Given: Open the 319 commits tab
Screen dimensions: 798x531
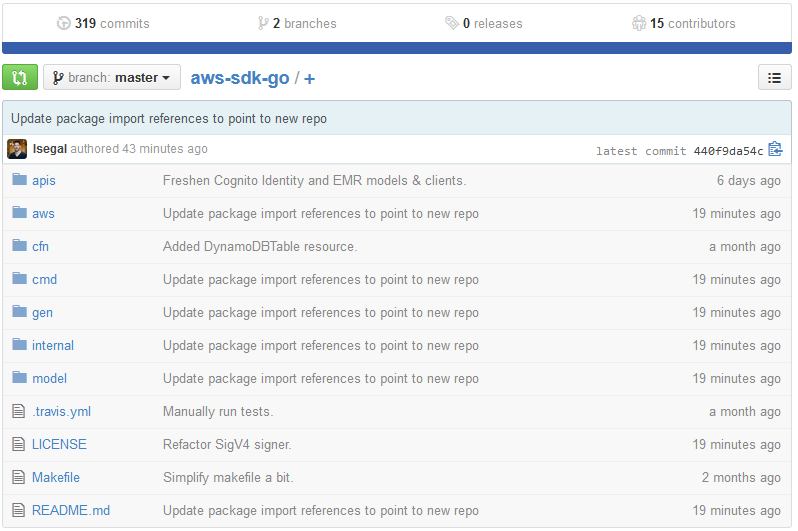Looking at the screenshot, I should 103,23.
